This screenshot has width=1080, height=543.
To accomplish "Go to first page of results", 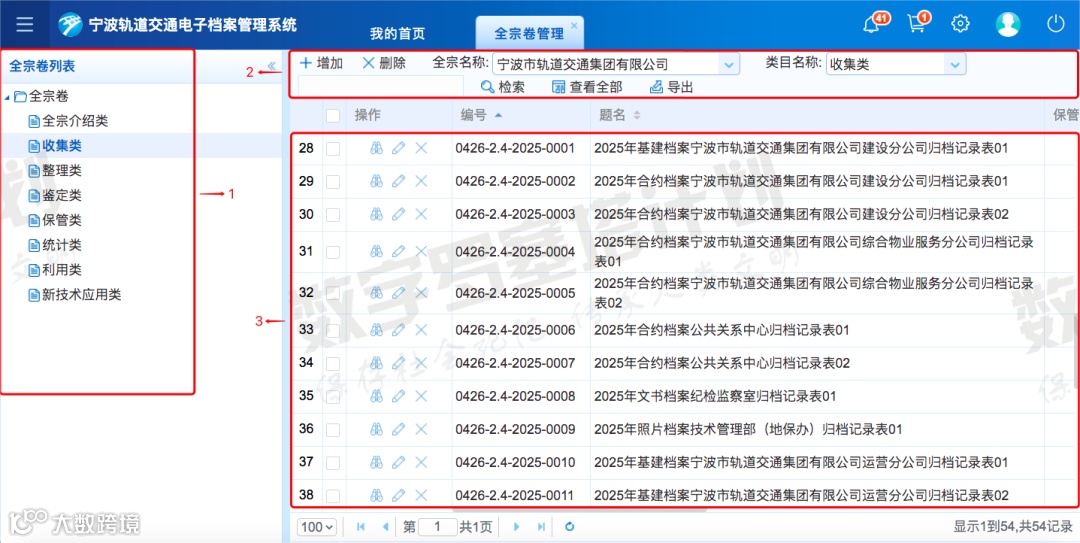I will click(360, 526).
